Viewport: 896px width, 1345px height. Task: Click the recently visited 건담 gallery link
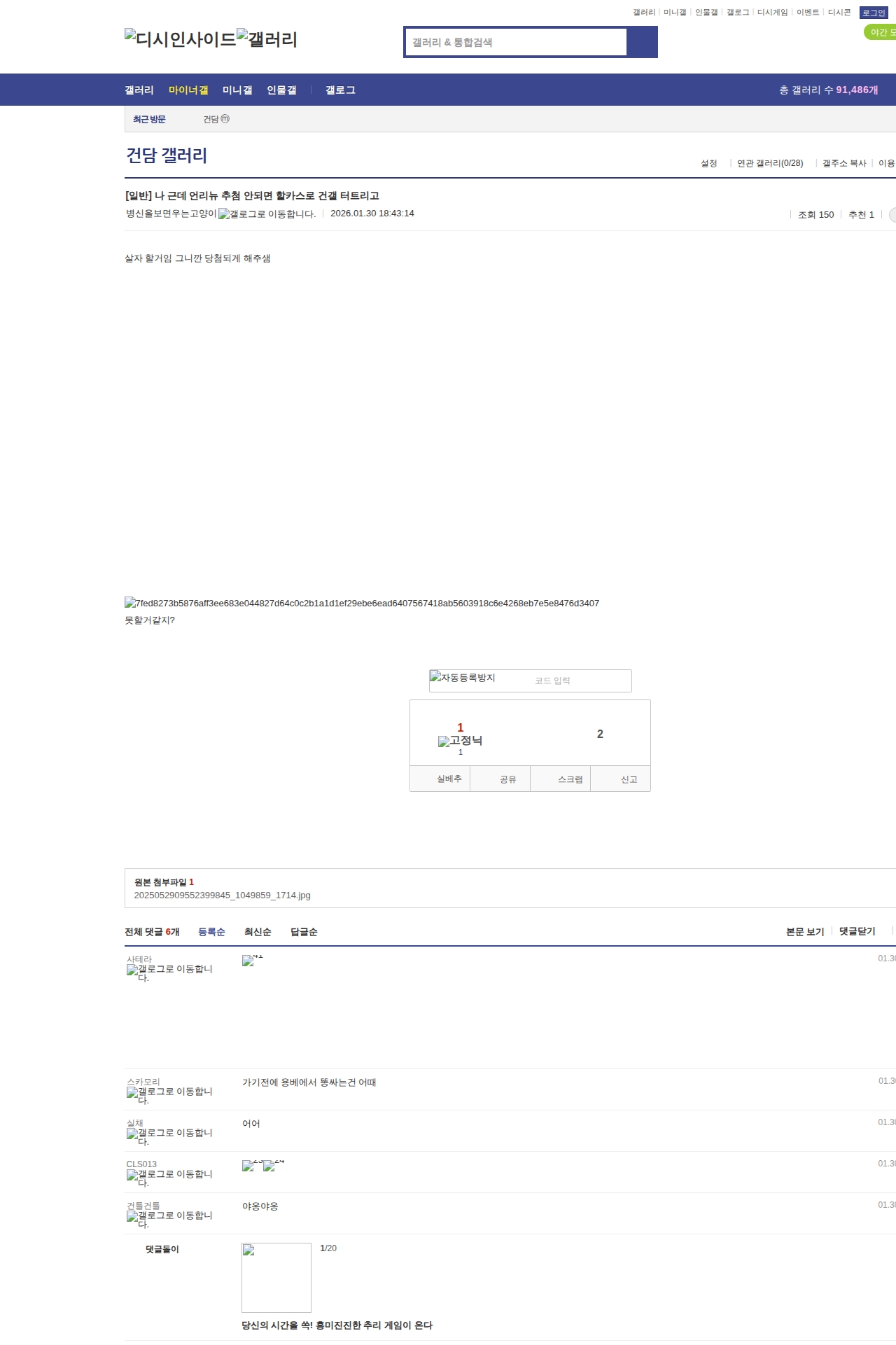click(211, 119)
